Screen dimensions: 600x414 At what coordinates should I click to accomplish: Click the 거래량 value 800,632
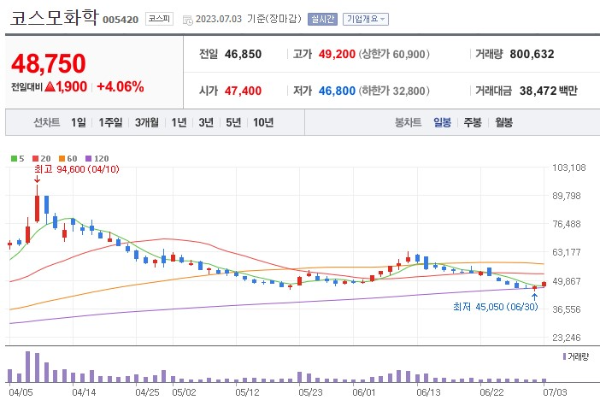point(532,54)
